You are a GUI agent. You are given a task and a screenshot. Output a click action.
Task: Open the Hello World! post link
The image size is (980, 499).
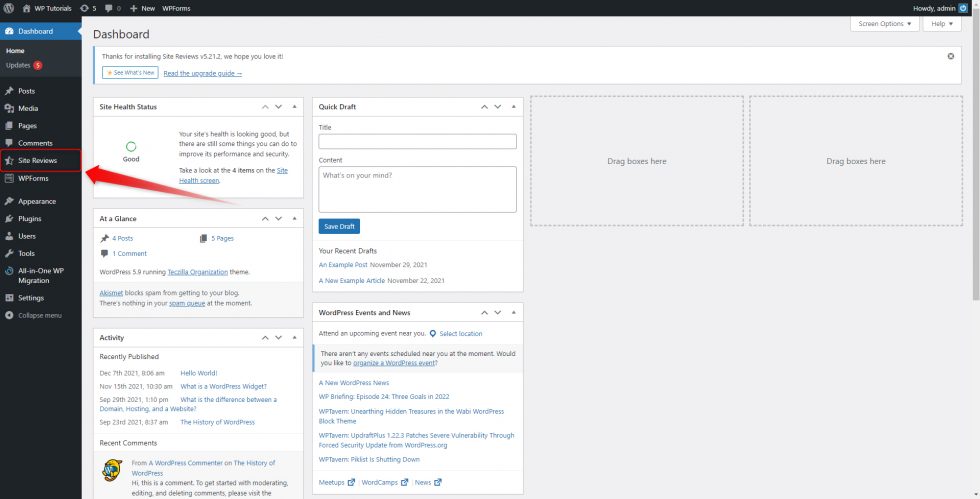coord(199,373)
